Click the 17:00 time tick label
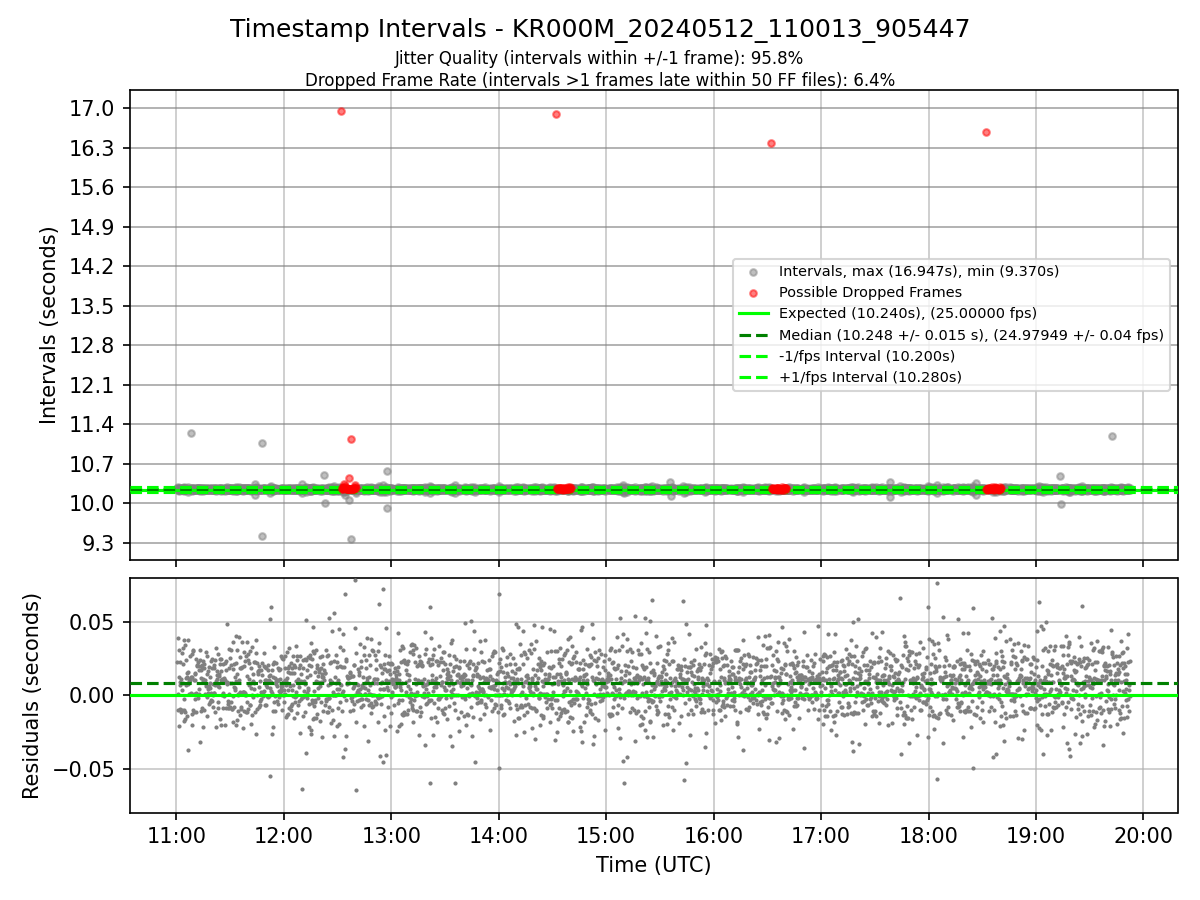This screenshot has height=900, width=1200. point(821,836)
